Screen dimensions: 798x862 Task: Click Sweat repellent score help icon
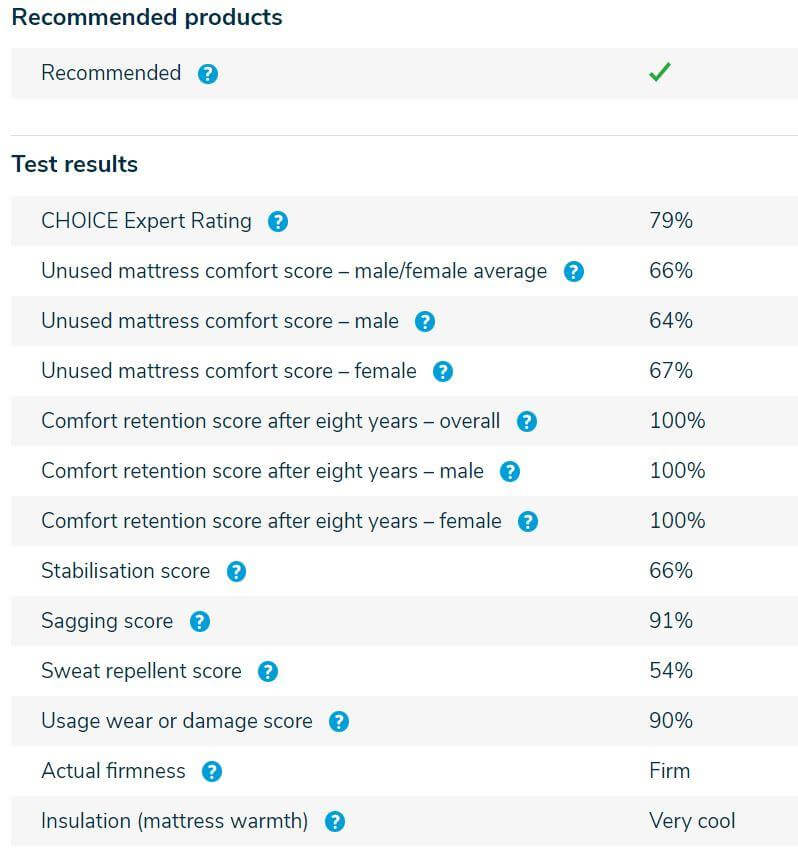pos(268,672)
